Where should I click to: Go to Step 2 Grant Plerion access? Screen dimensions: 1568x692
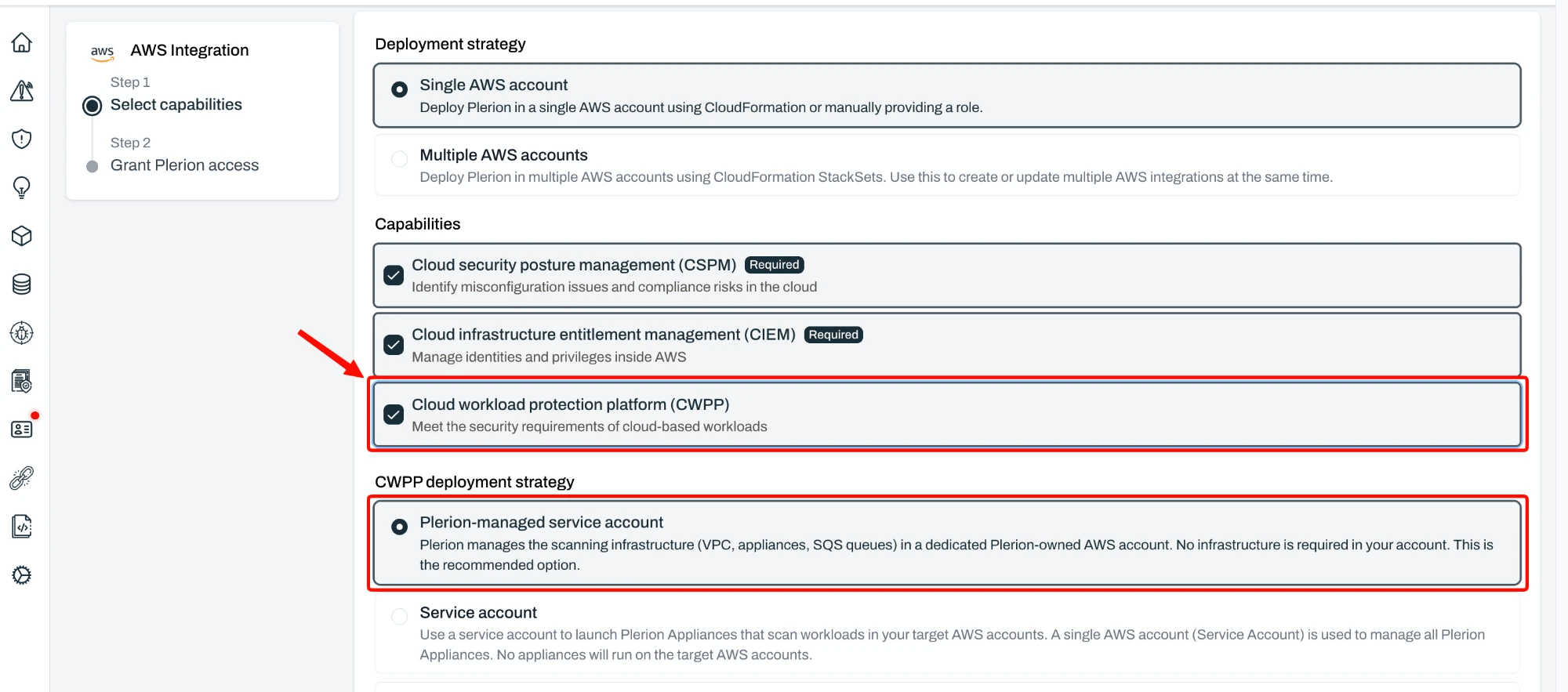[x=184, y=165]
